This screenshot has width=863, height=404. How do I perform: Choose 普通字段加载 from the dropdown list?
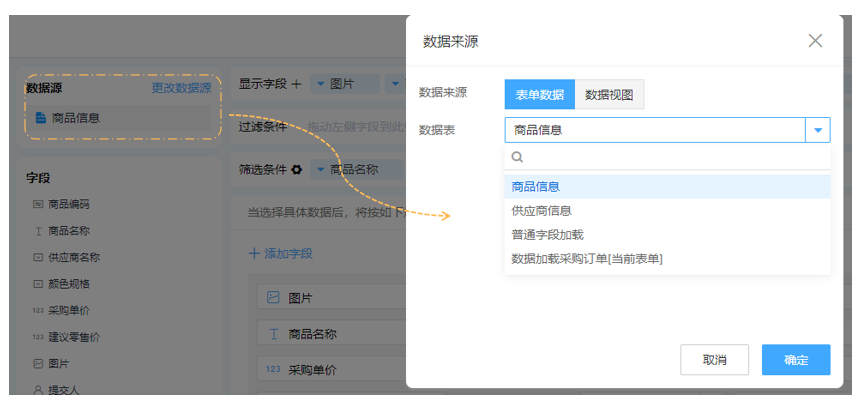[547, 235]
